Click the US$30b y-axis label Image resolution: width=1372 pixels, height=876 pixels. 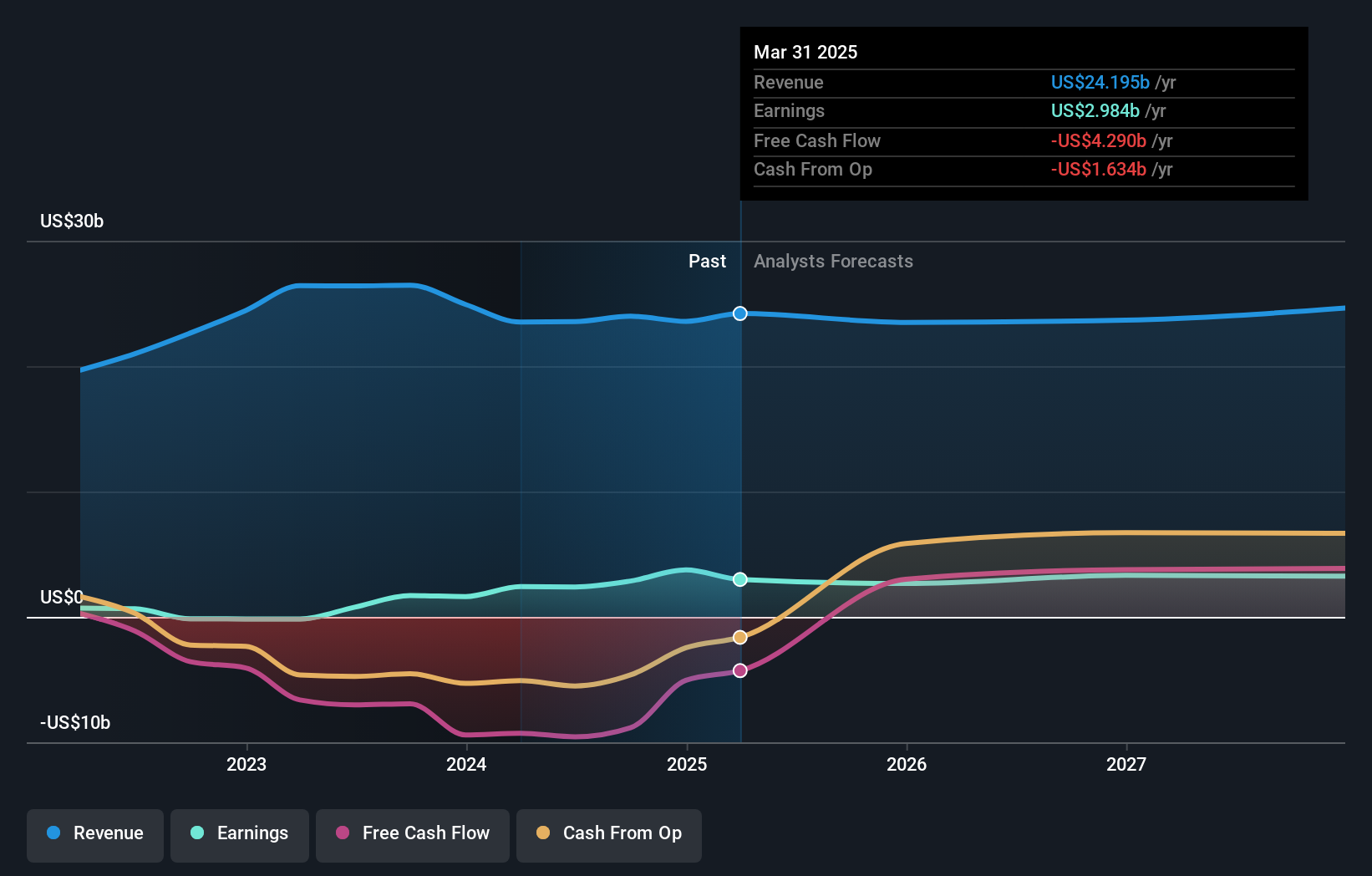pos(72,221)
